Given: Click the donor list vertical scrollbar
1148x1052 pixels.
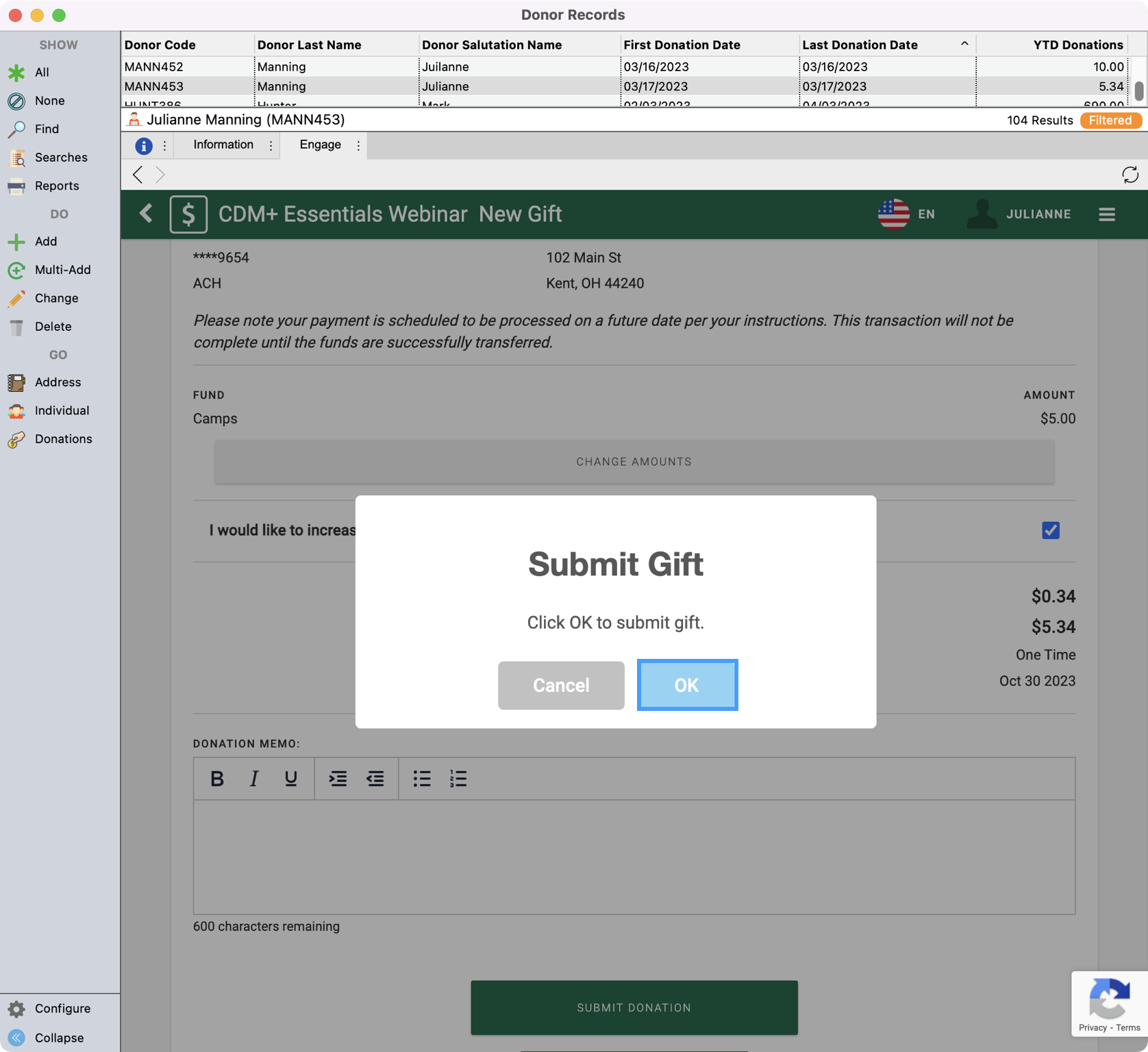Looking at the screenshot, I should point(1138,89).
